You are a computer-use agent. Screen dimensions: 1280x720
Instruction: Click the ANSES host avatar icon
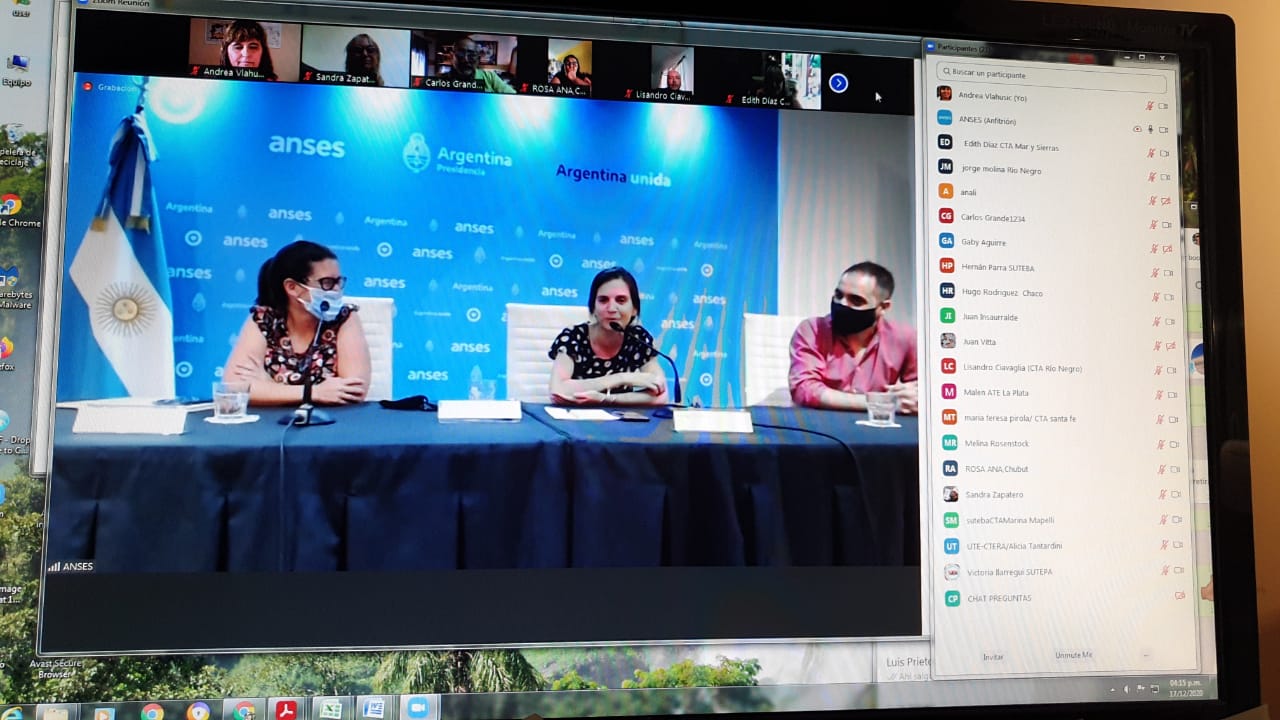944,117
